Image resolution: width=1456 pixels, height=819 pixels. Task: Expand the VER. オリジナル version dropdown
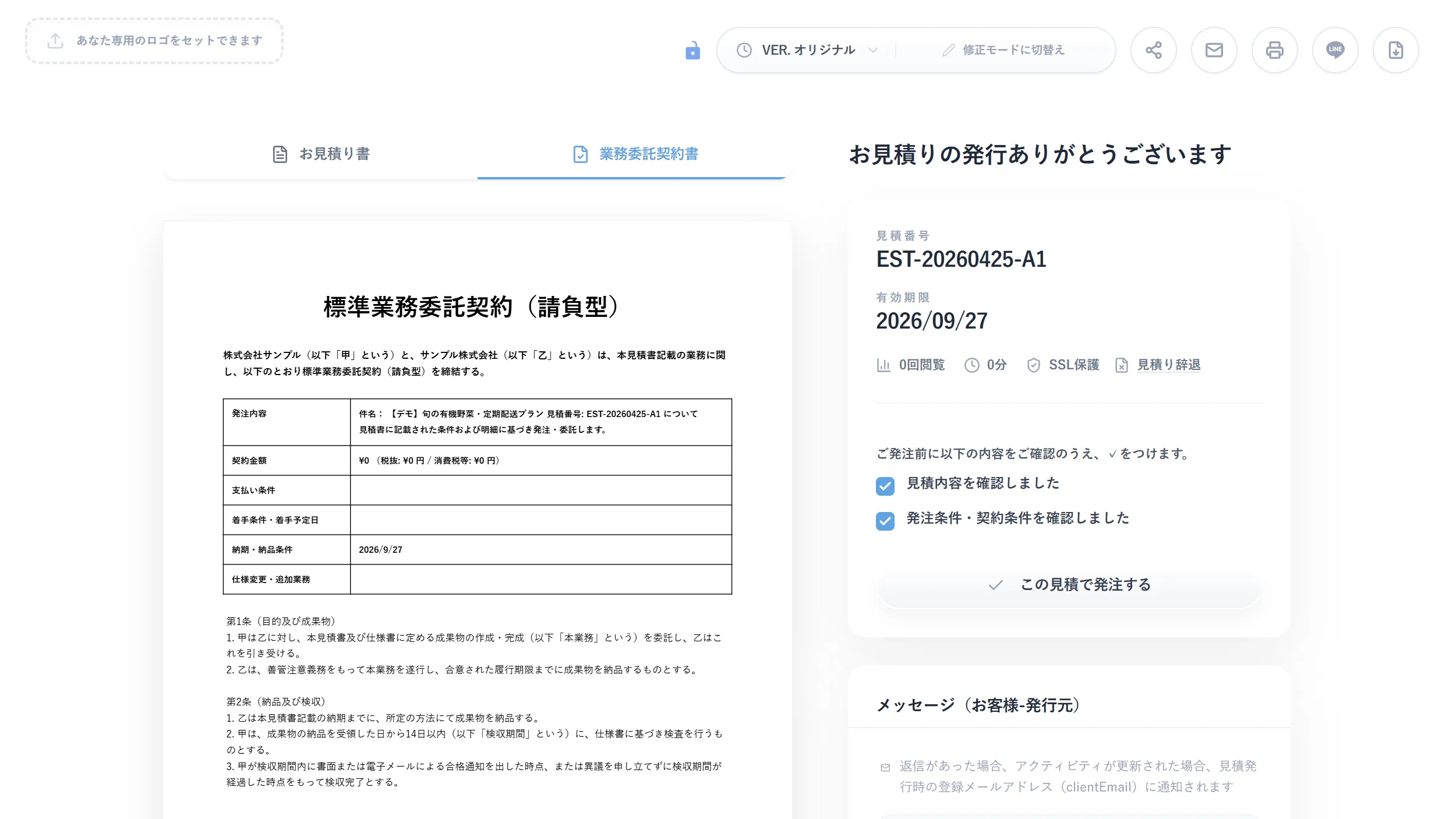point(807,50)
